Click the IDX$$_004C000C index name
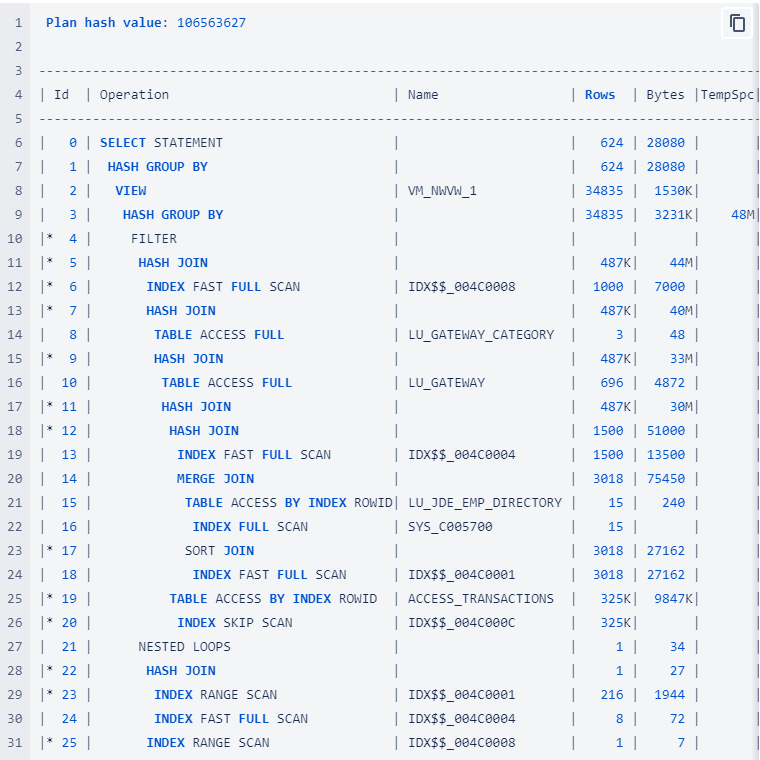 pyautogui.click(x=461, y=623)
